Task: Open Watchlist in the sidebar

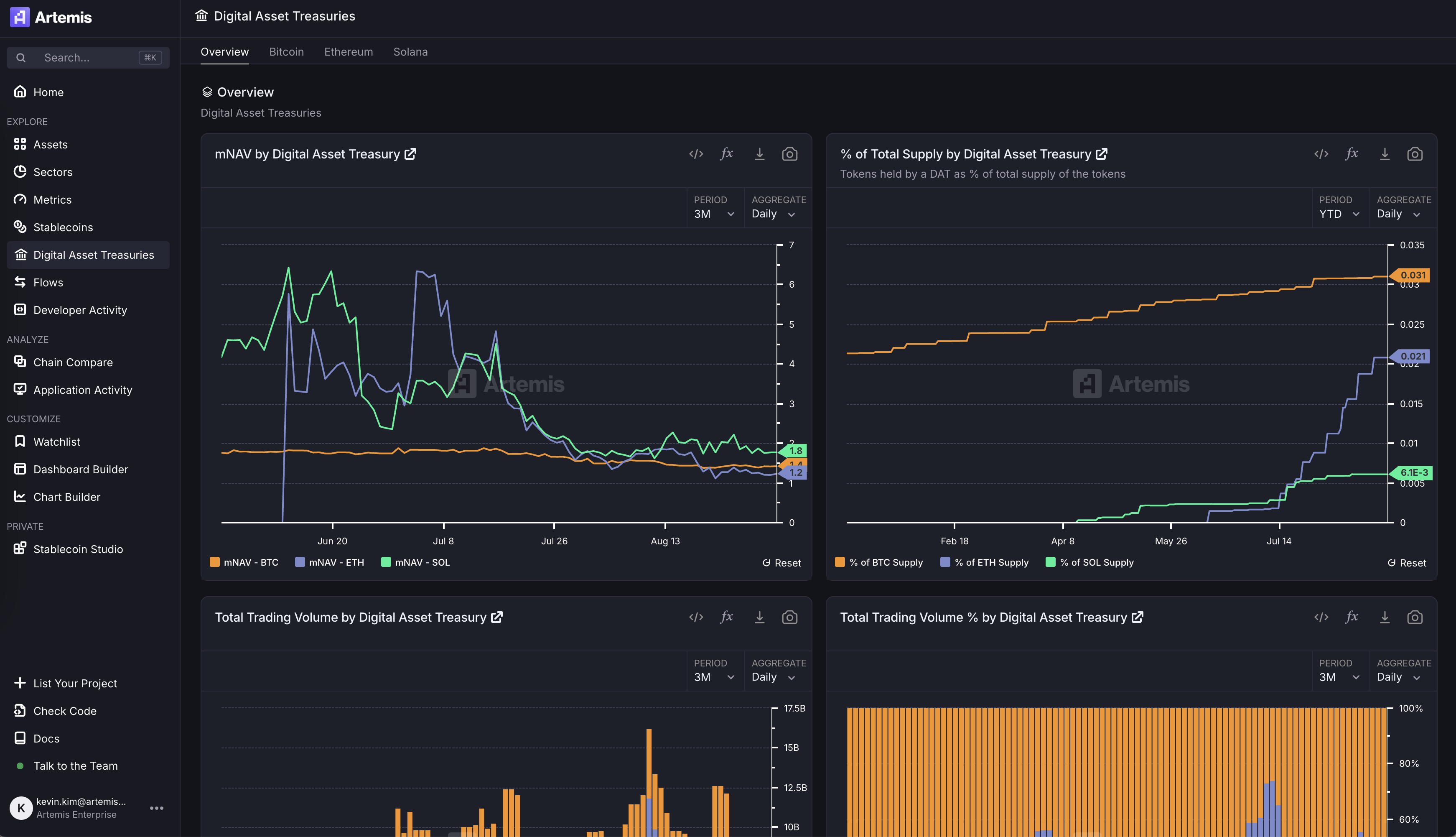Action: 88,441
